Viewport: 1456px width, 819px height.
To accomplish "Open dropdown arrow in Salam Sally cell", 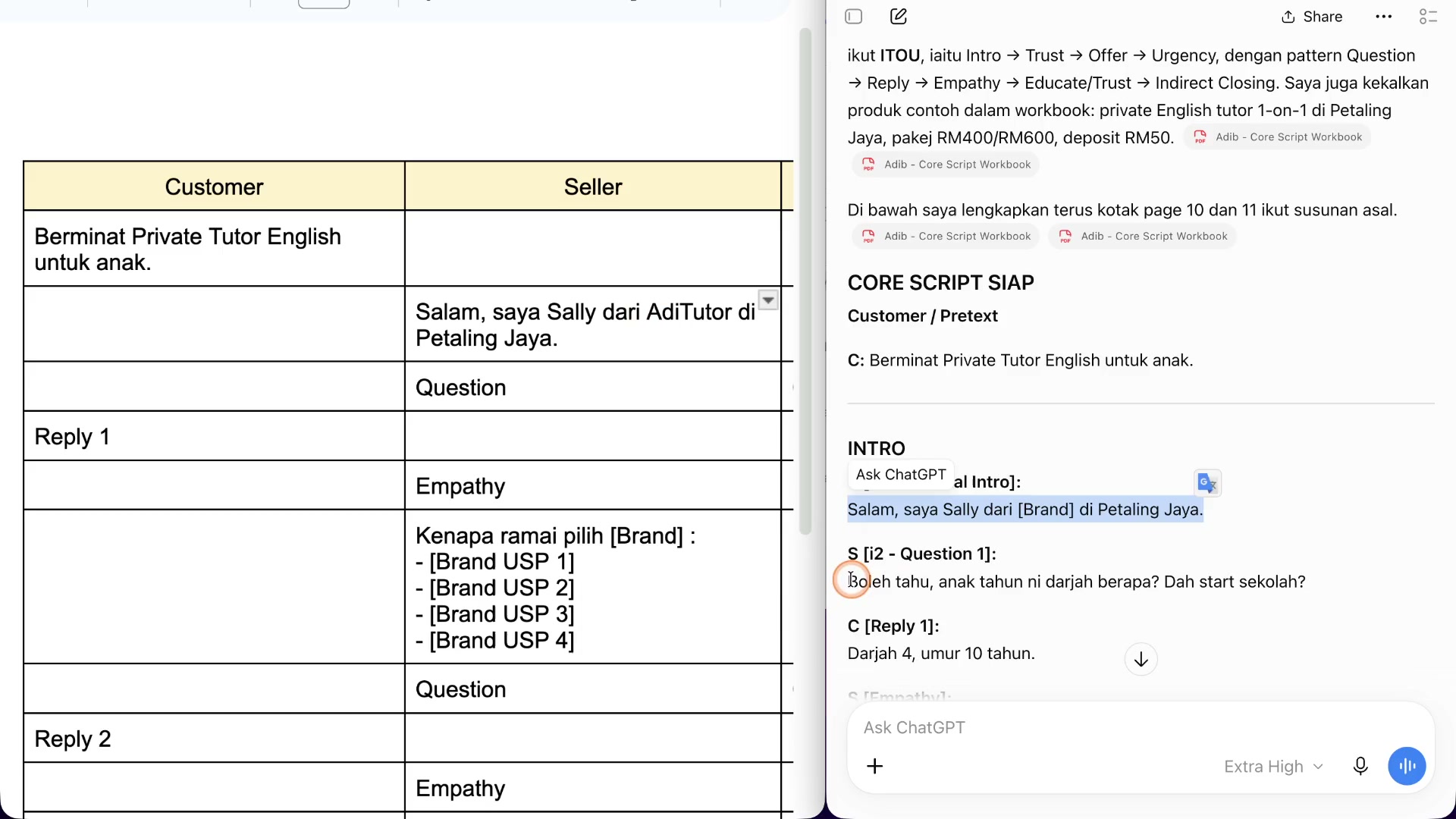I will (768, 300).
